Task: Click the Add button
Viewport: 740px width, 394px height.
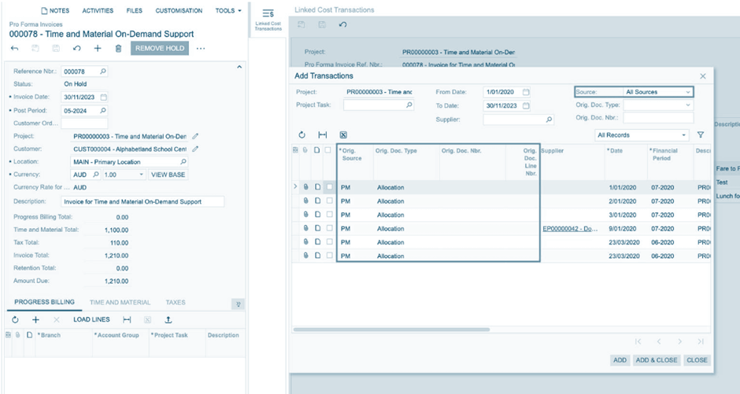Action: click(x=620, y=360)
